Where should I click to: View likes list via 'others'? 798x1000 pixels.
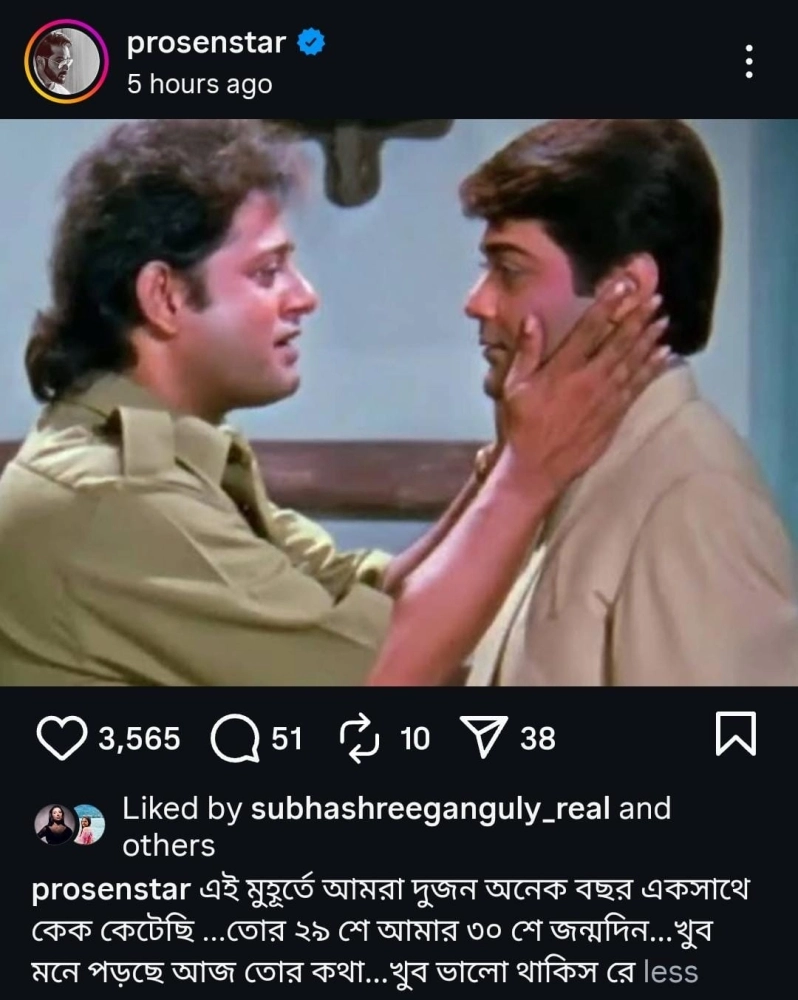[x=168, y=846]
